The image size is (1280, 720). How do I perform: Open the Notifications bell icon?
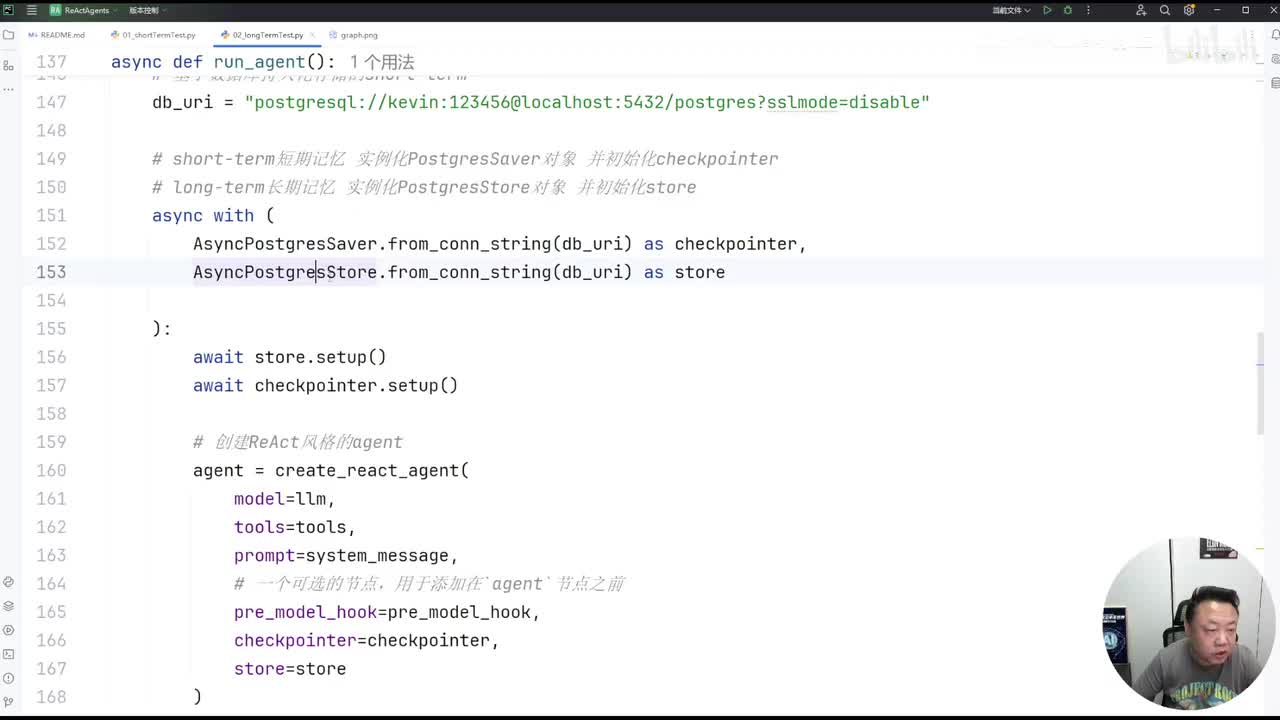[1275, 35]
